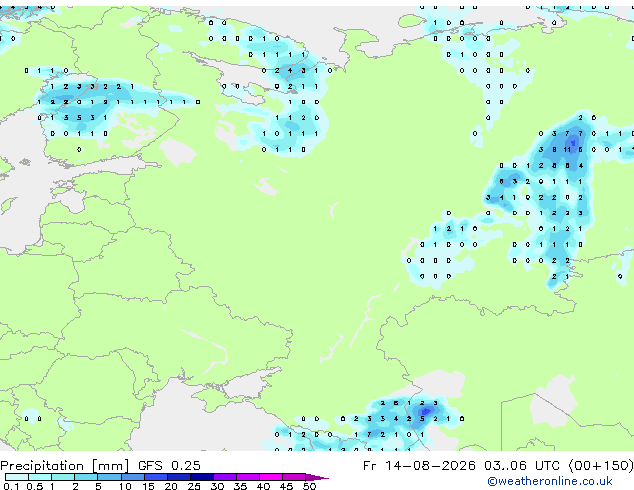Viewport: 634px width, 490px height.
Task: Click the 45–50 mm legend color swatch
Action: (x=294, y=477)
